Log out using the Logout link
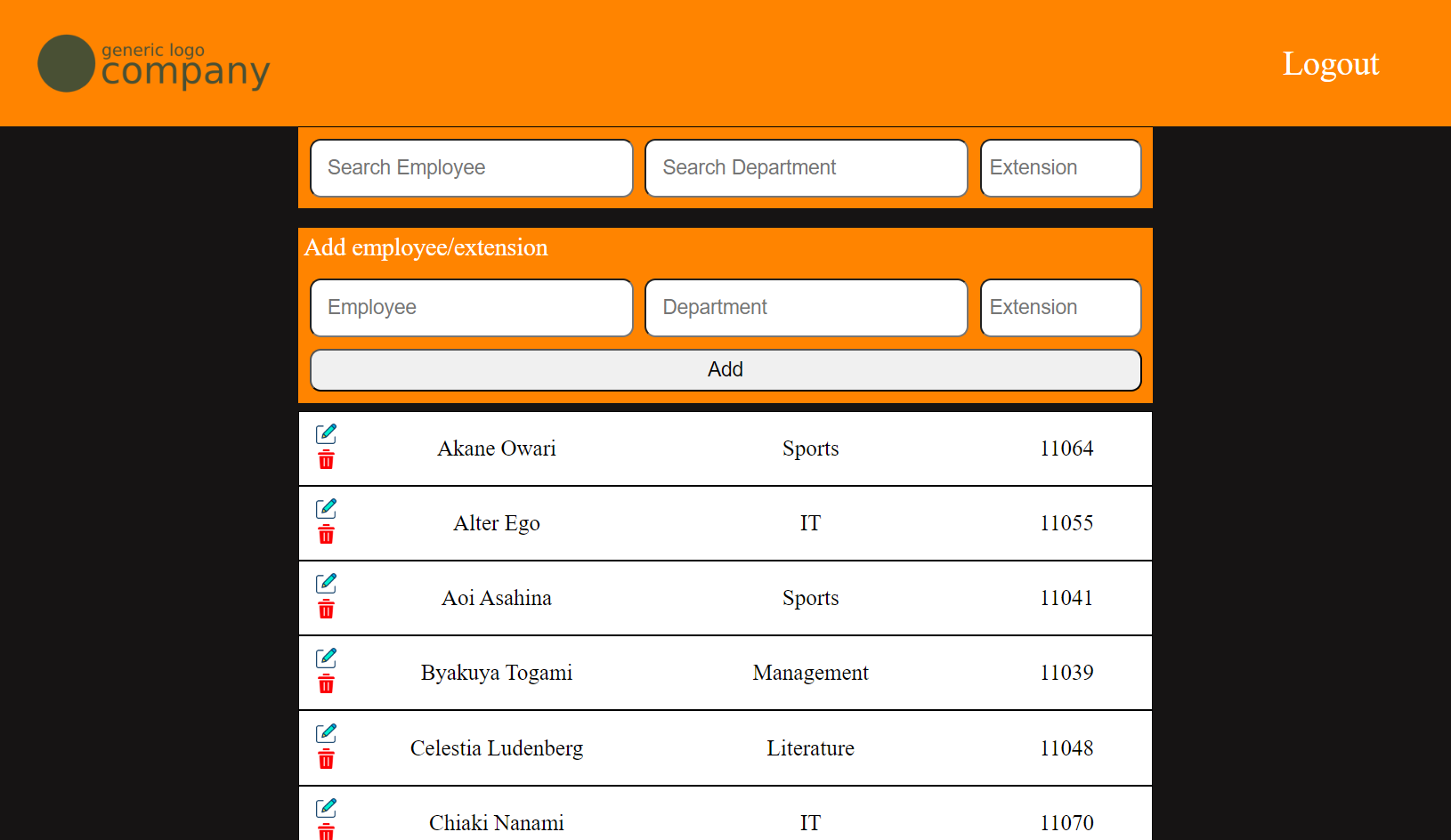 click(1330, 64)
